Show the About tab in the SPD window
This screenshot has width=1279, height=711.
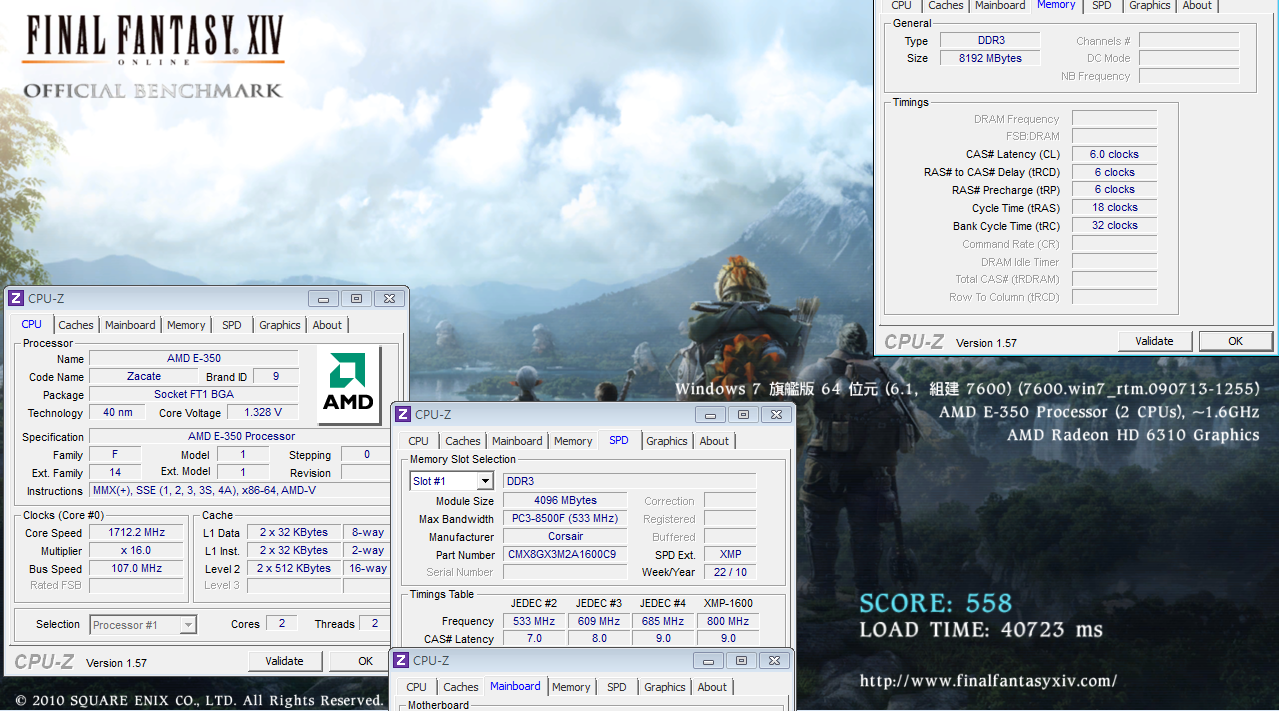pos(714,441)
